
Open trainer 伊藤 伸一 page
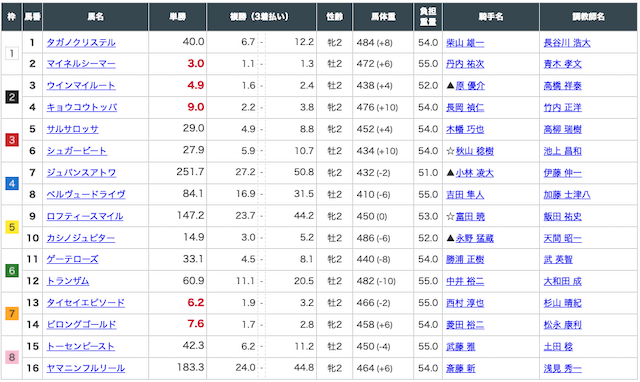coord(562,173)
